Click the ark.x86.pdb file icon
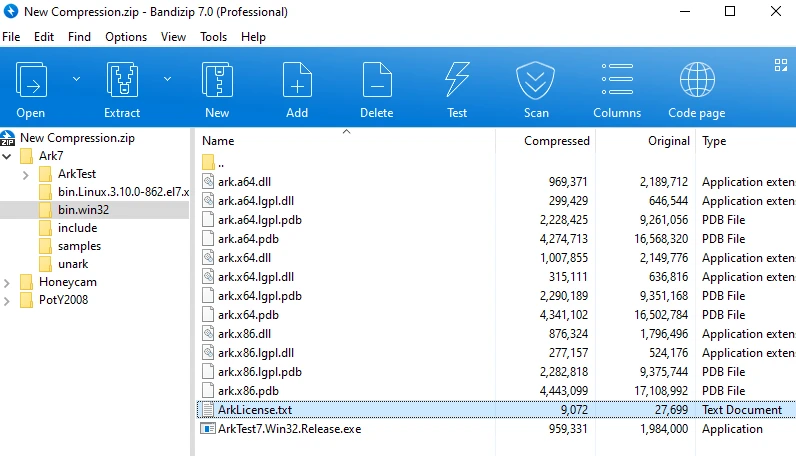Screen dimensions: 796x456 tap(208, 390)
